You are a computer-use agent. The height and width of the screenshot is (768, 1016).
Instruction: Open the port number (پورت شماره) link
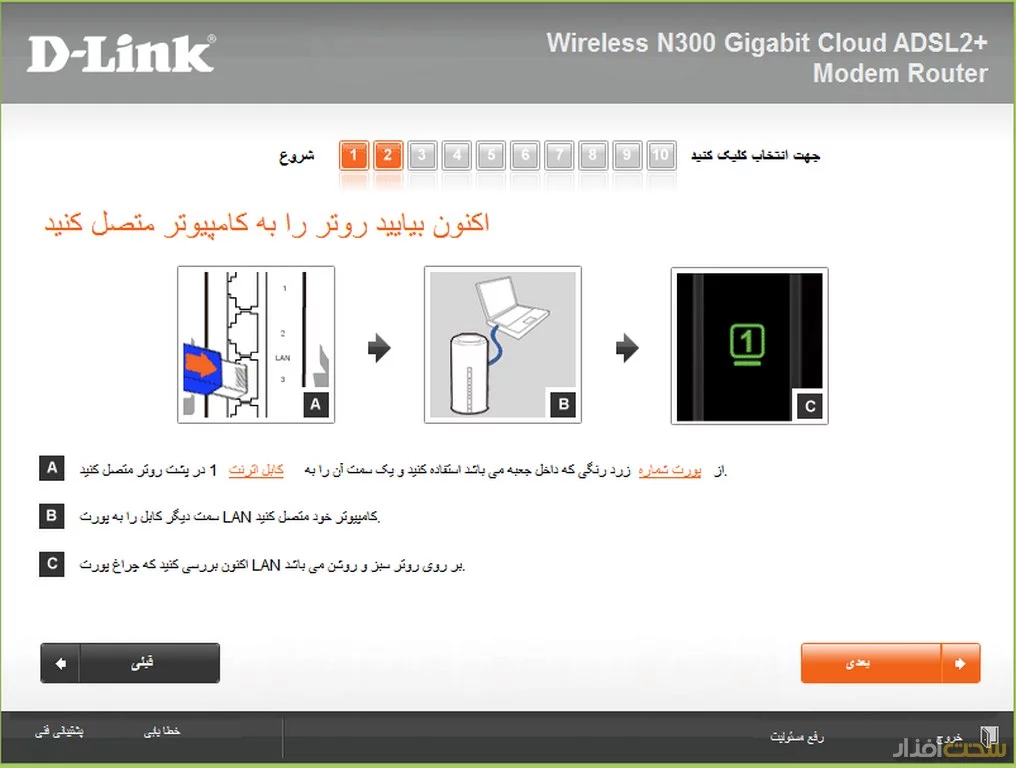pos(669,471)
